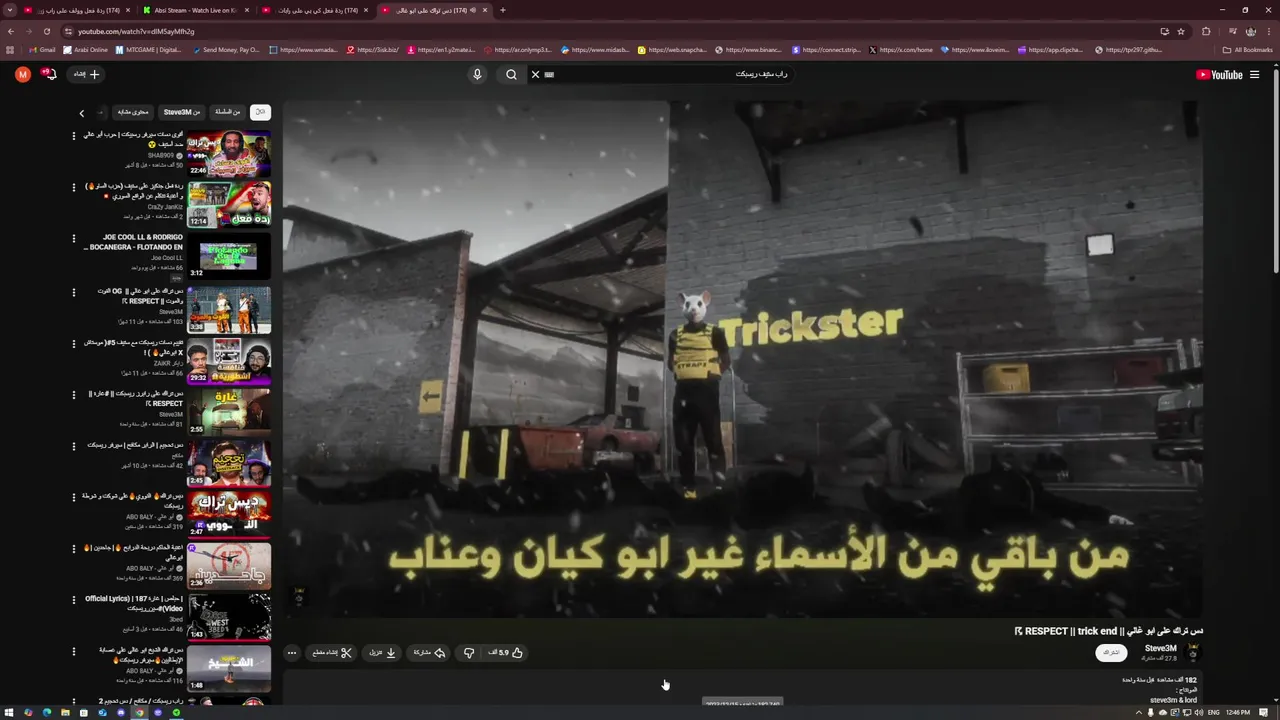Go to the YouTube home logo
The image size is (1280, 720).
click(1219, 74)
